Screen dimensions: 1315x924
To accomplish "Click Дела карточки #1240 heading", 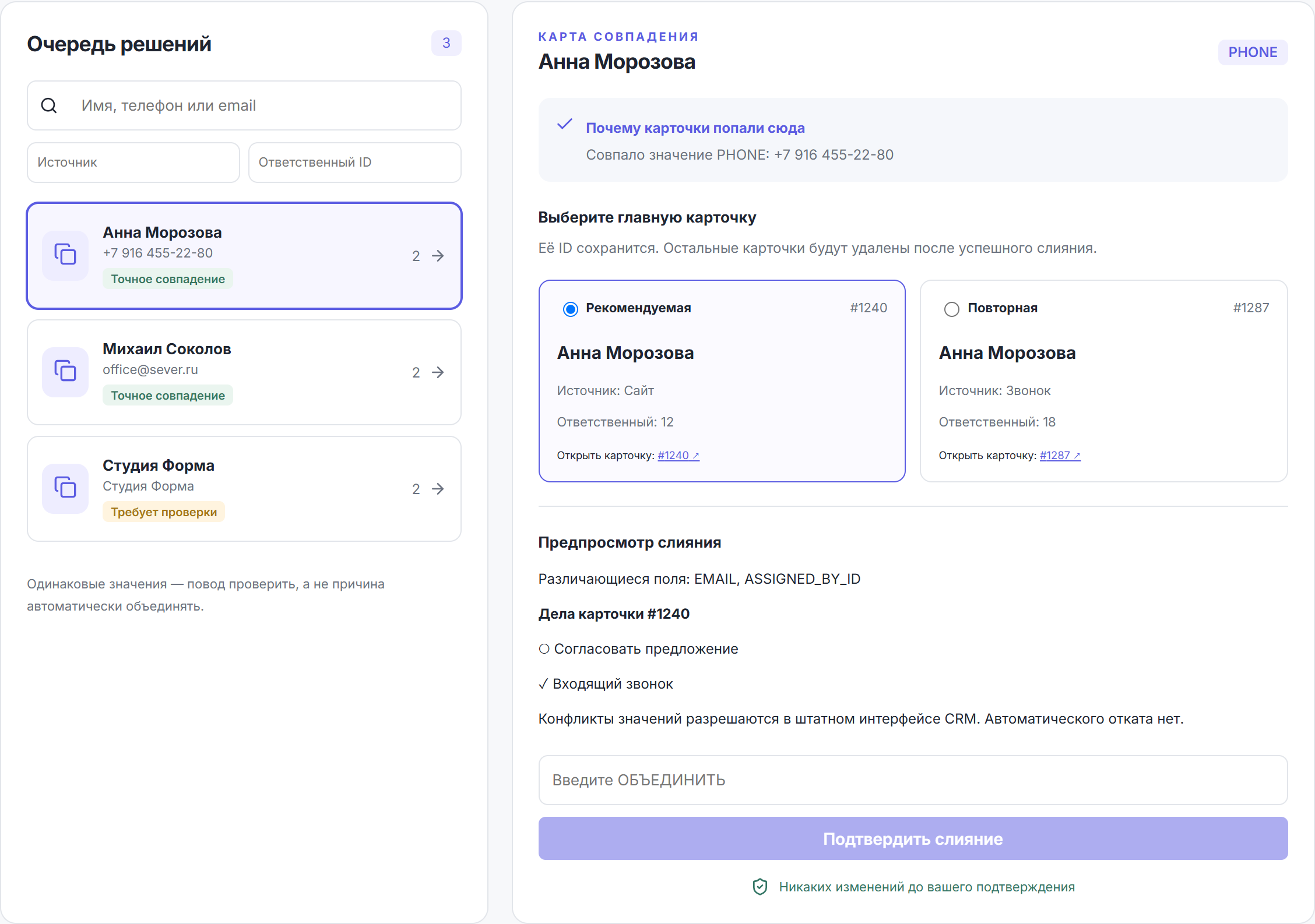I will point(614,614).
